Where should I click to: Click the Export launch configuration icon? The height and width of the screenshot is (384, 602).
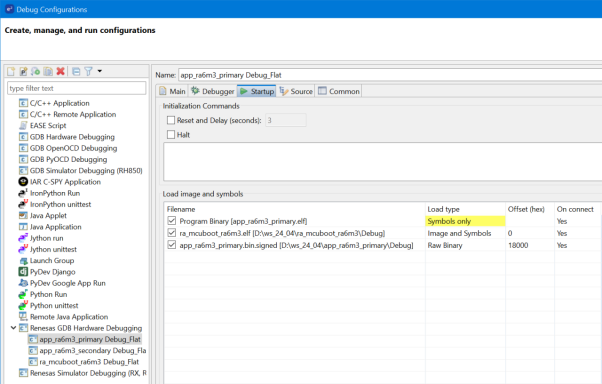(35, 71)
